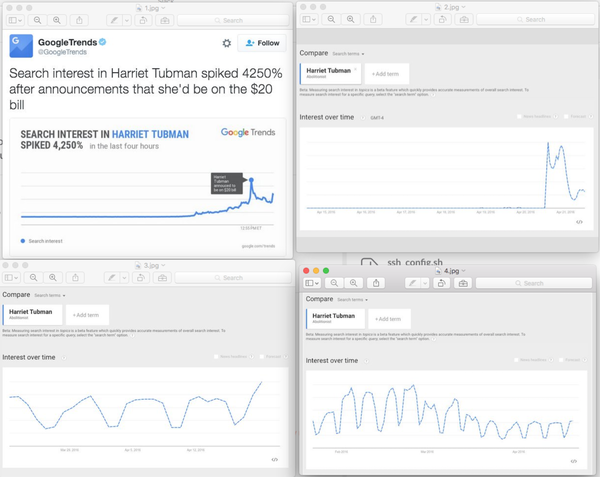Click the Follow button on the tweet
The image size is (600, 477).
coord(262,43)
